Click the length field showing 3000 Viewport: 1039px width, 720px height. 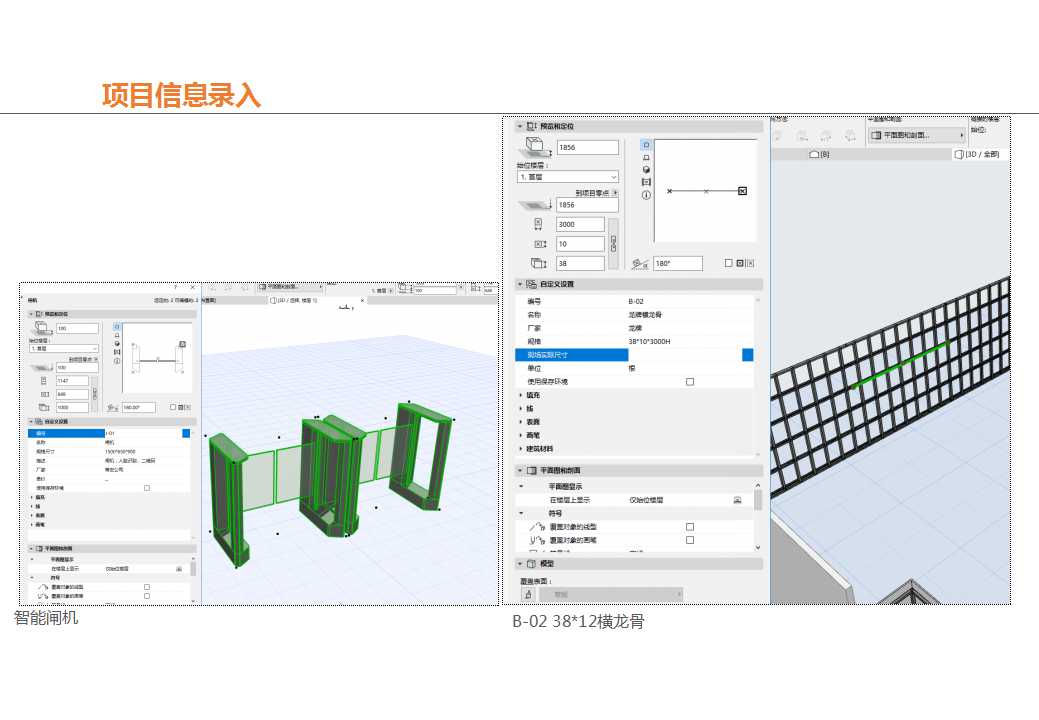pos(580,225)
